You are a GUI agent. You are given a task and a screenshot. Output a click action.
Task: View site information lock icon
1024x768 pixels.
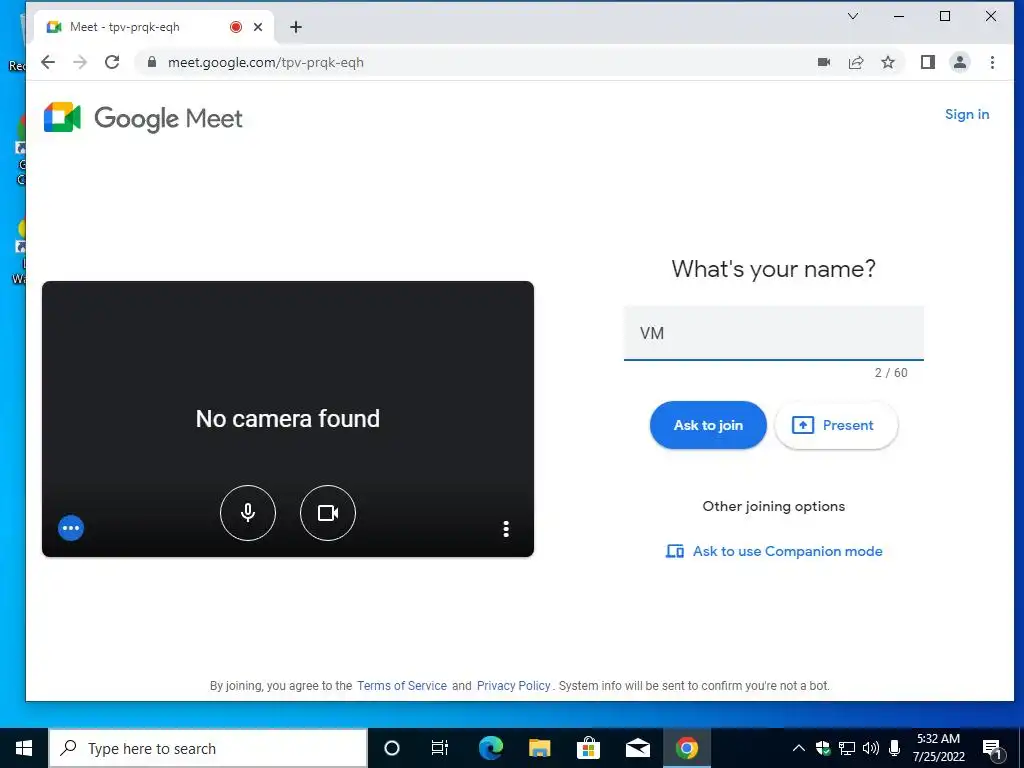tap(152, 62)
